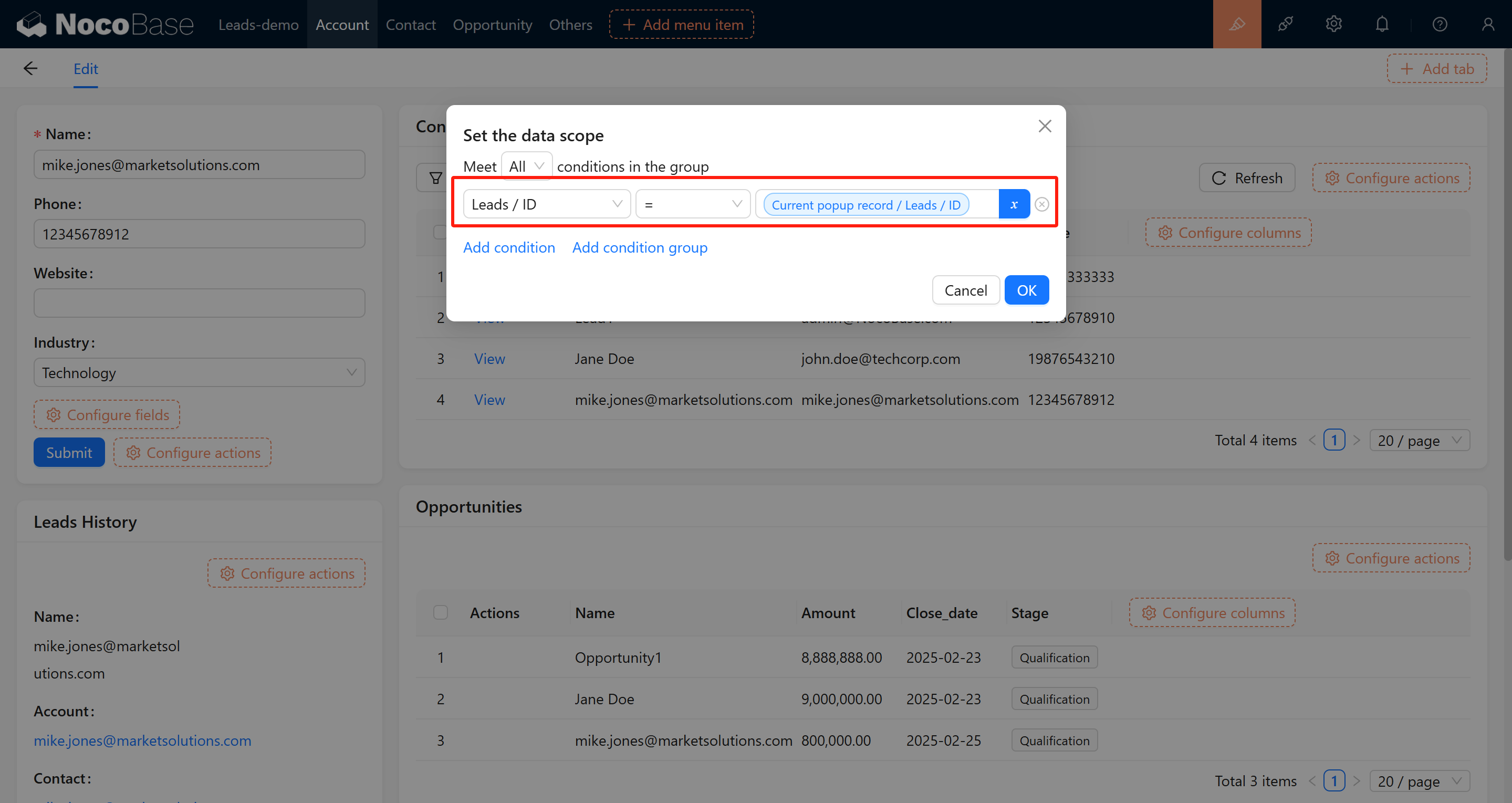Viewport: 1512px width, 803px height.
Task: Expand the Leads / ID field dropdown
Action: click(x=546, y=204)
